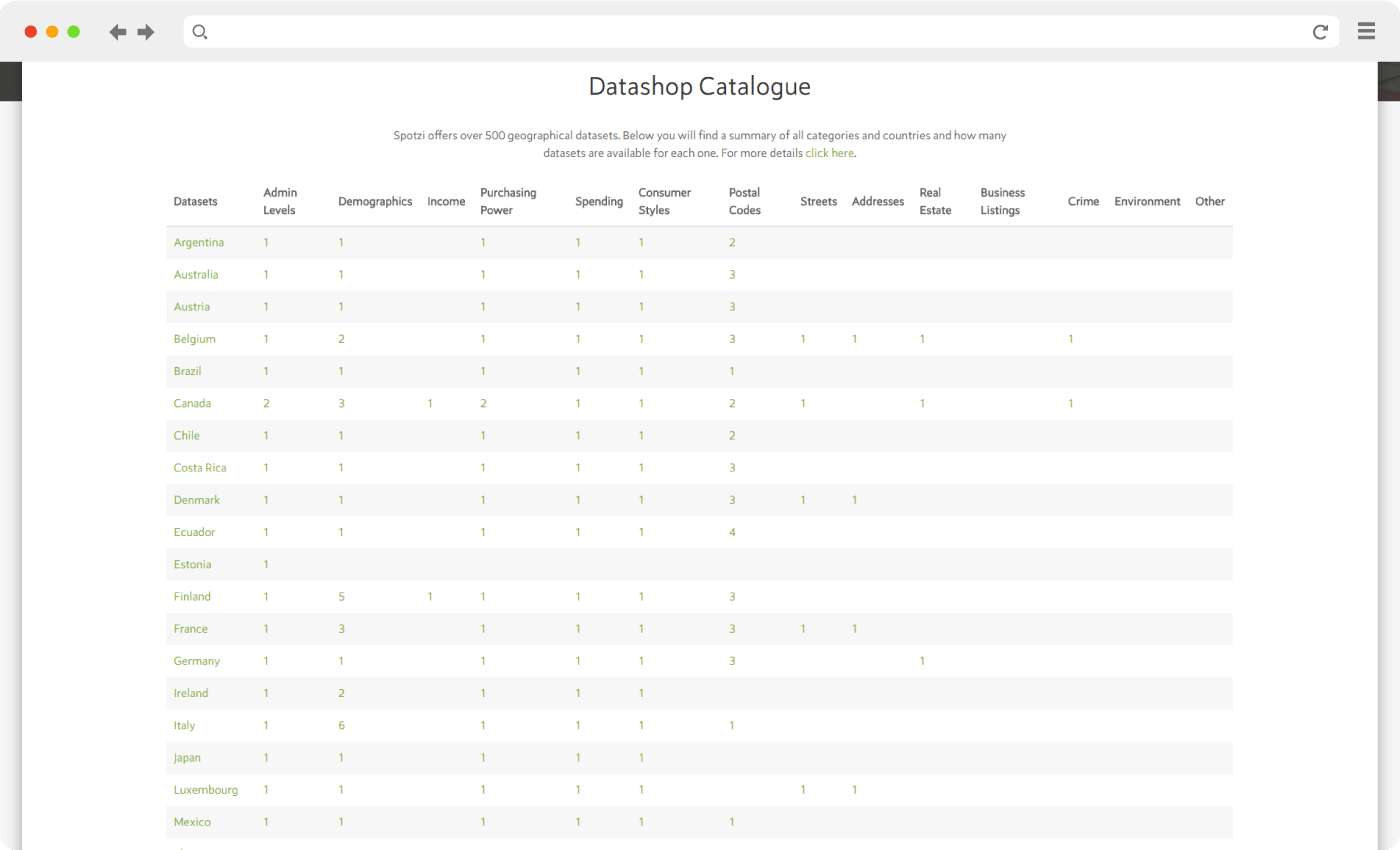Click Canada's Income value 1
The height and width of the screenshot is (850, 1400).
click(430, 403)
